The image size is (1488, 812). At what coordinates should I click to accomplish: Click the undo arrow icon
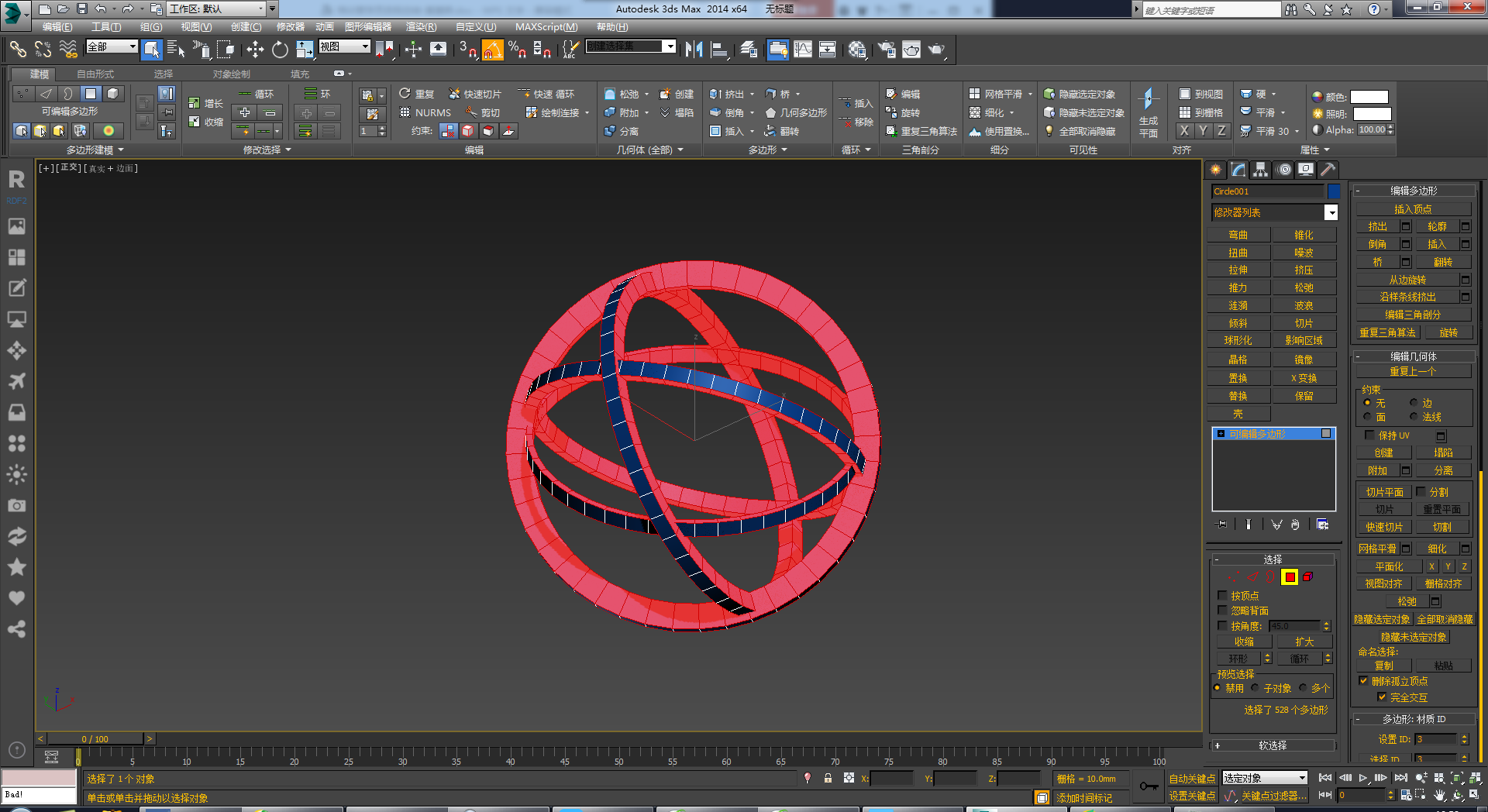(x=101, y=9)
